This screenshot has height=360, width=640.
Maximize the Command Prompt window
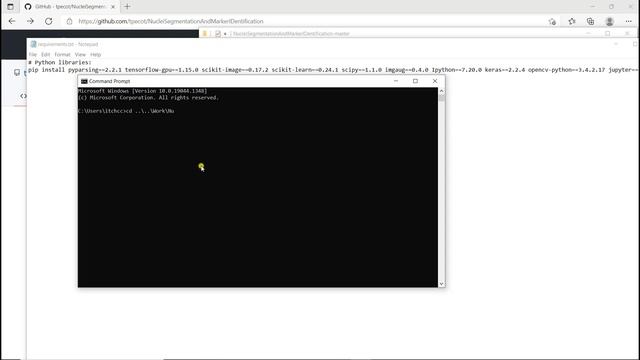click(x=415, y=81)
